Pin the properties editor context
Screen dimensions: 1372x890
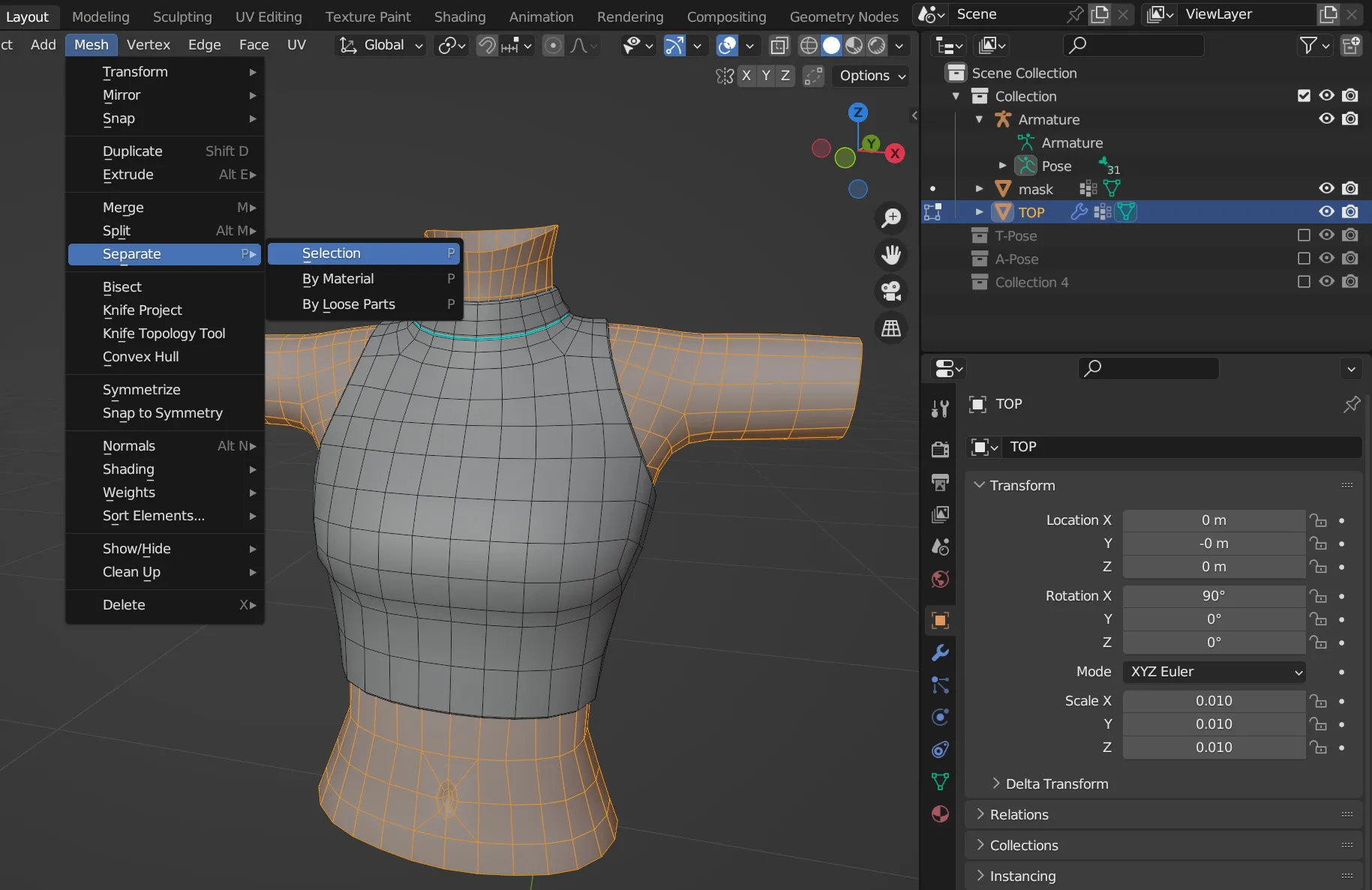coord(1352,404)
